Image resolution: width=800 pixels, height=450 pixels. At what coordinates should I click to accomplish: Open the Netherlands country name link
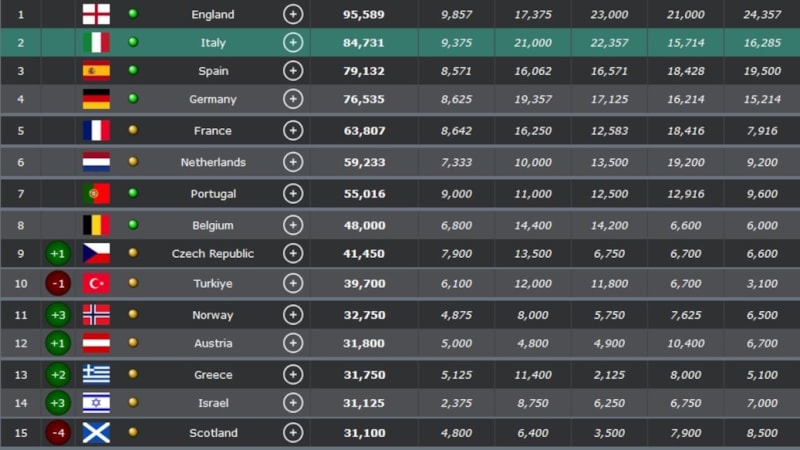tap(212, 162)
